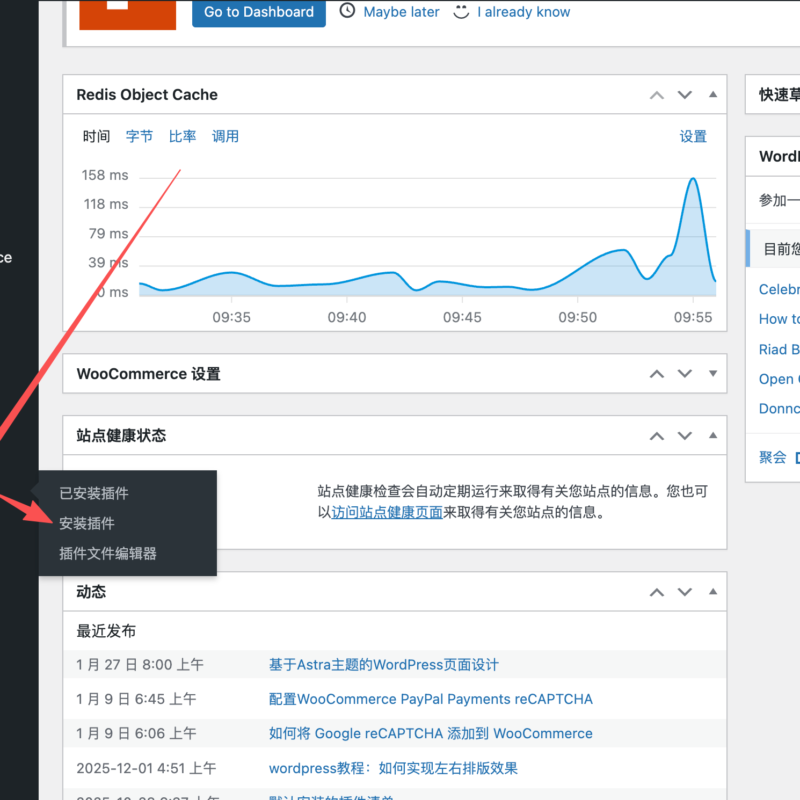Collapse the Redis Object Cache panel
The height and width of the screenshot is (800, 800).
point(713,95)
